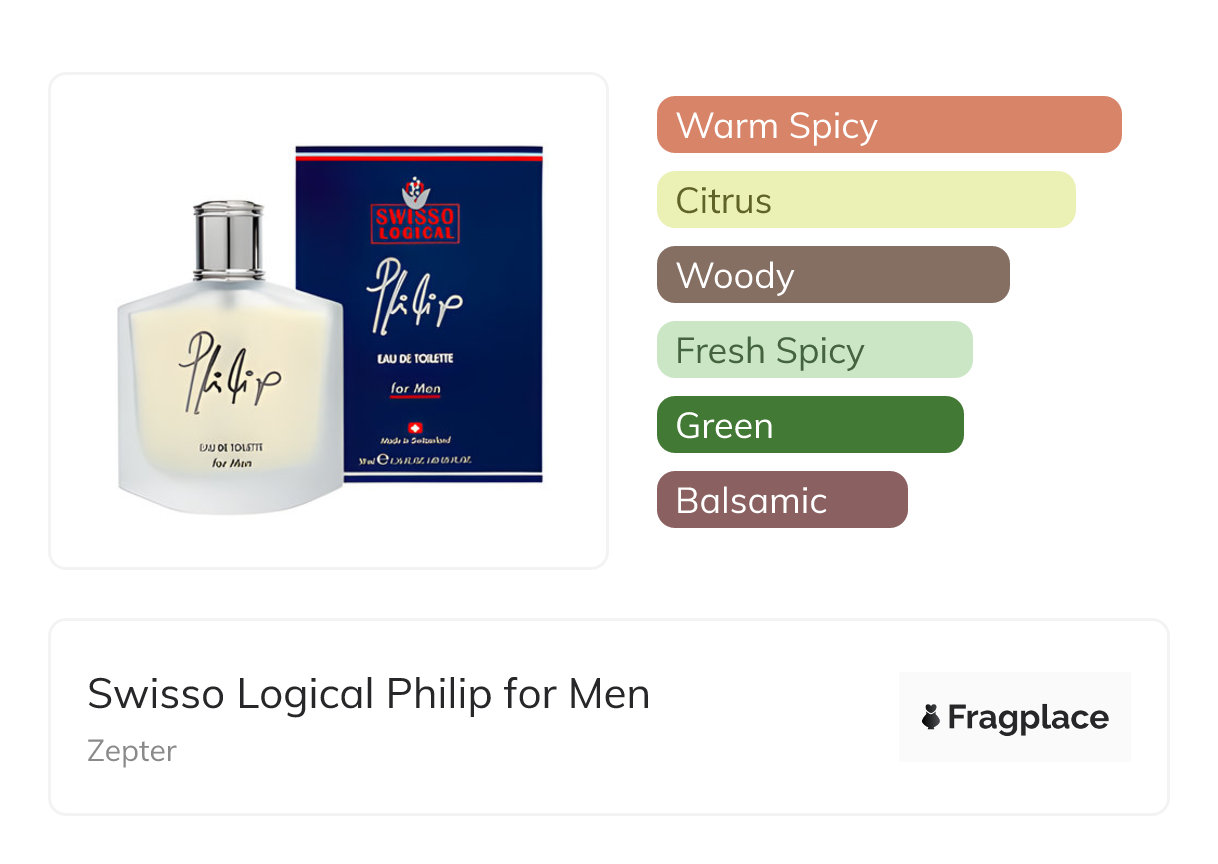Open the frosted perfume bottle image

(x=230, y=357)
